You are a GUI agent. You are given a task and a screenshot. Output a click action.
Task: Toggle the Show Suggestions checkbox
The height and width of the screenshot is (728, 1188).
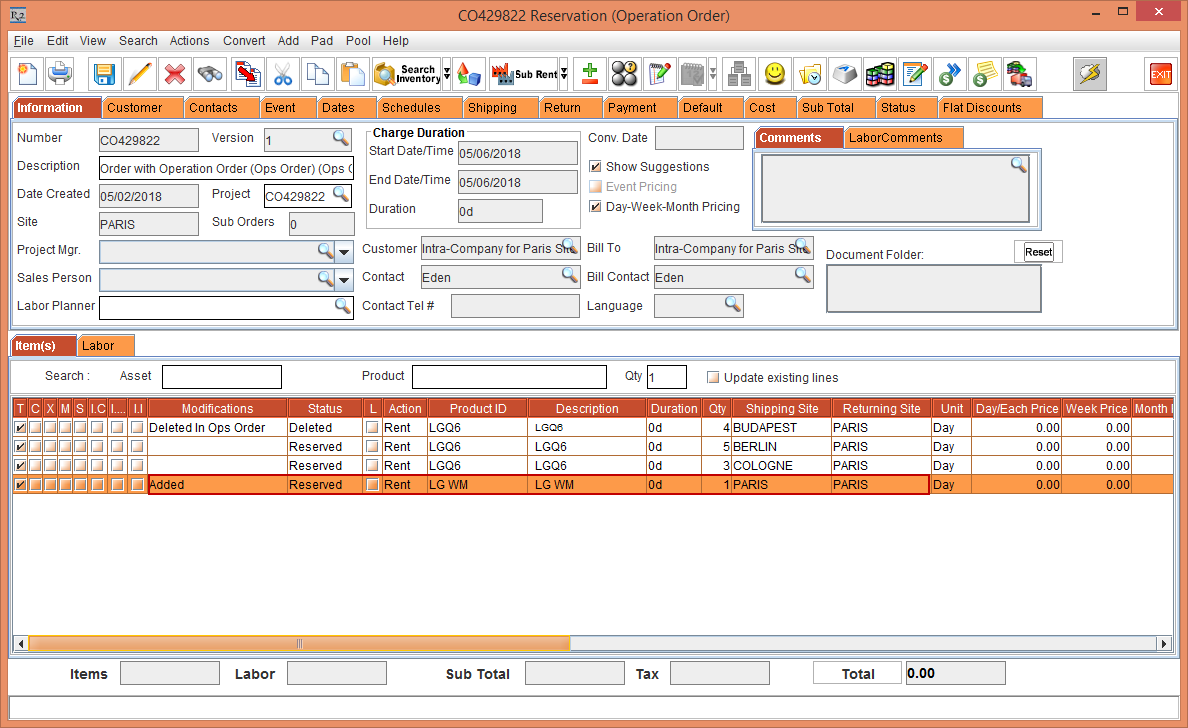tap(596, 167)
